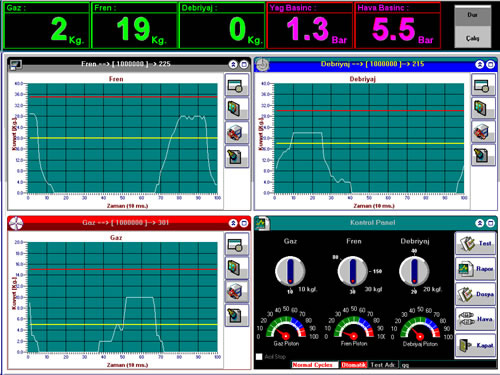This screenshot has height=375, width=500.
Task: Click the Fren window title bar text
Action: [126, 64]
